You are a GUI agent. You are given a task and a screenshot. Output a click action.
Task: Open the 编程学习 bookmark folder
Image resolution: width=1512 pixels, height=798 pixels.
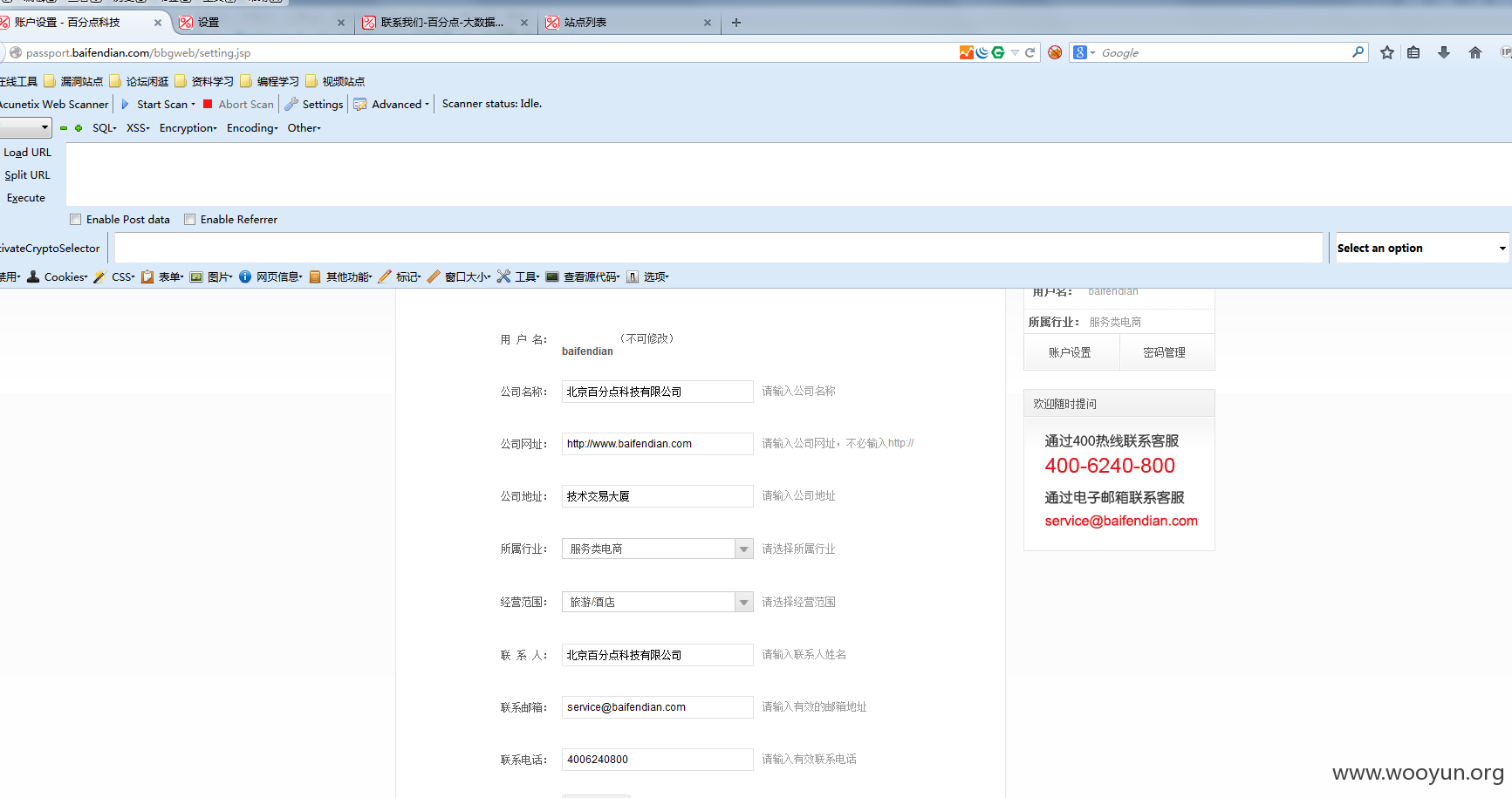tap(270, 81)
